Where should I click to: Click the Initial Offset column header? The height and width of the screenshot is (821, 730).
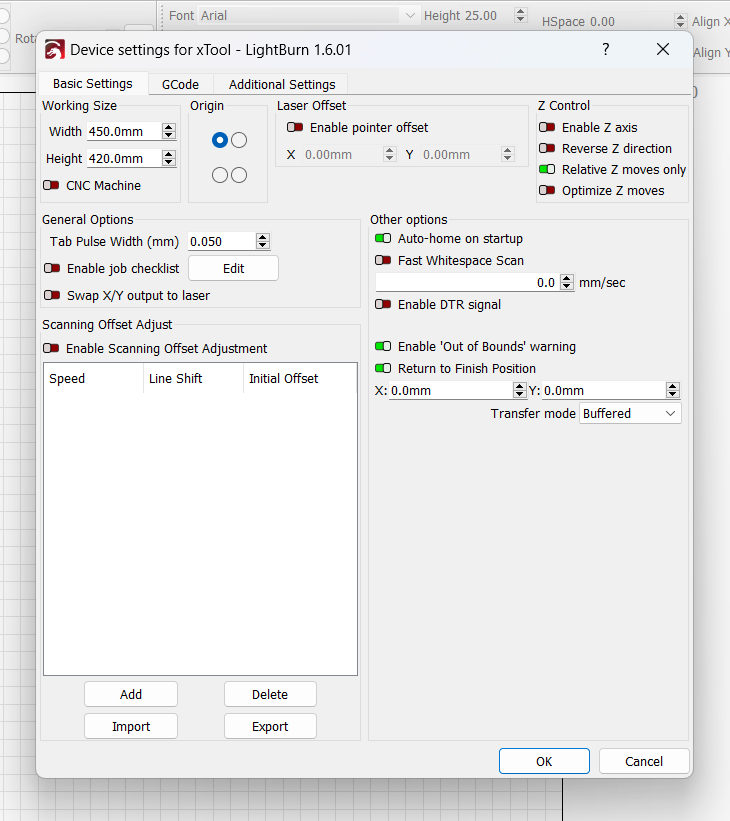(x=300, y=379)
